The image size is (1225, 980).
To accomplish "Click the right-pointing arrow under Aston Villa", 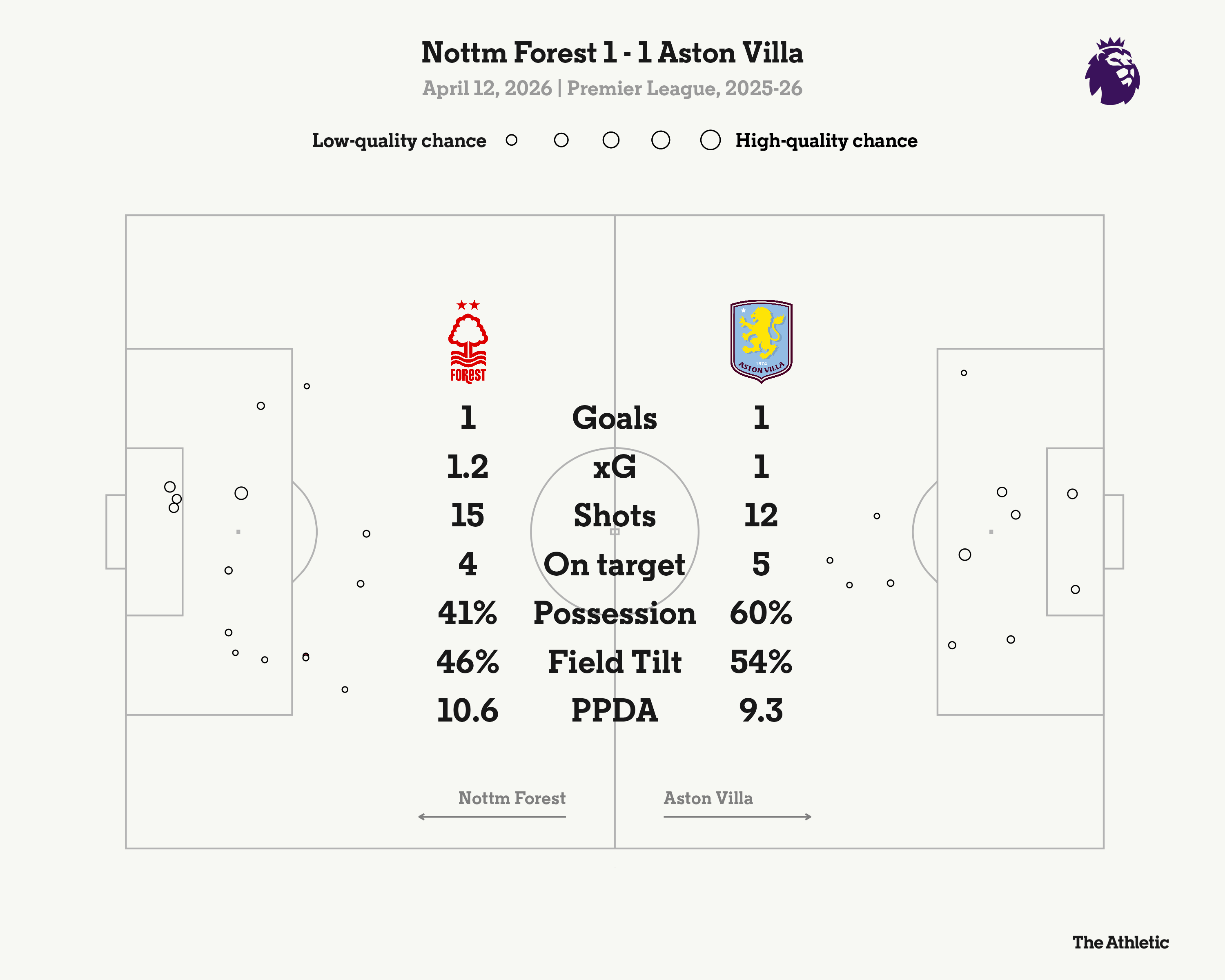I will point(737,817).
